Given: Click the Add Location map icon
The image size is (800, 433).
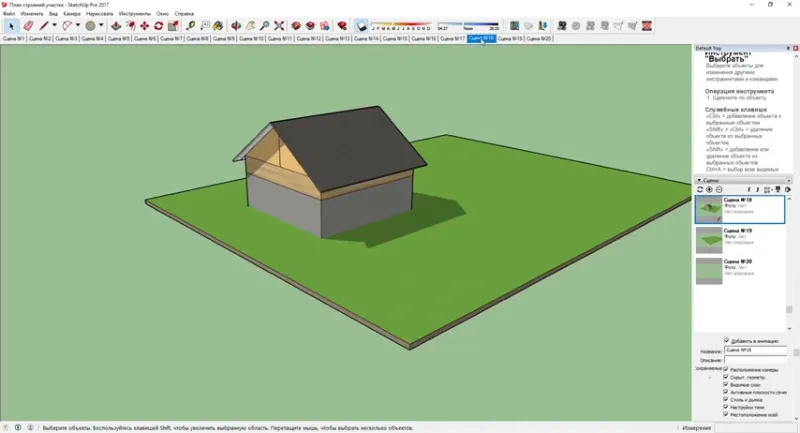Looking at the screenshot, I should [x=514, y=26].
